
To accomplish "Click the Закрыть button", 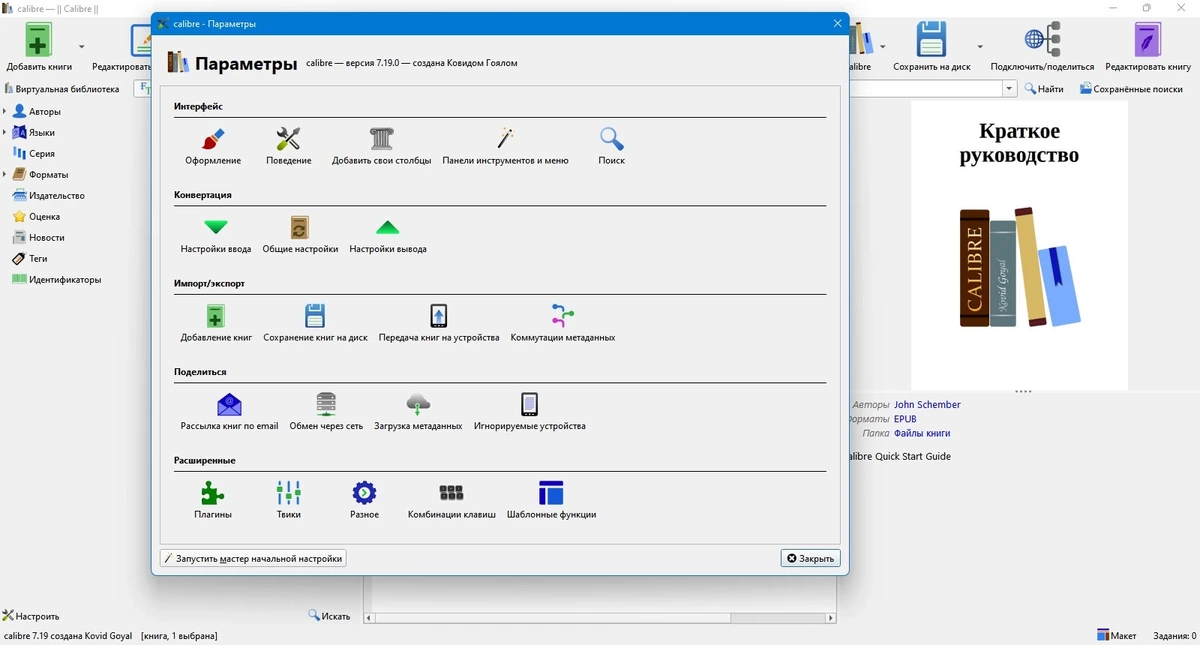I will pos(810,558).
